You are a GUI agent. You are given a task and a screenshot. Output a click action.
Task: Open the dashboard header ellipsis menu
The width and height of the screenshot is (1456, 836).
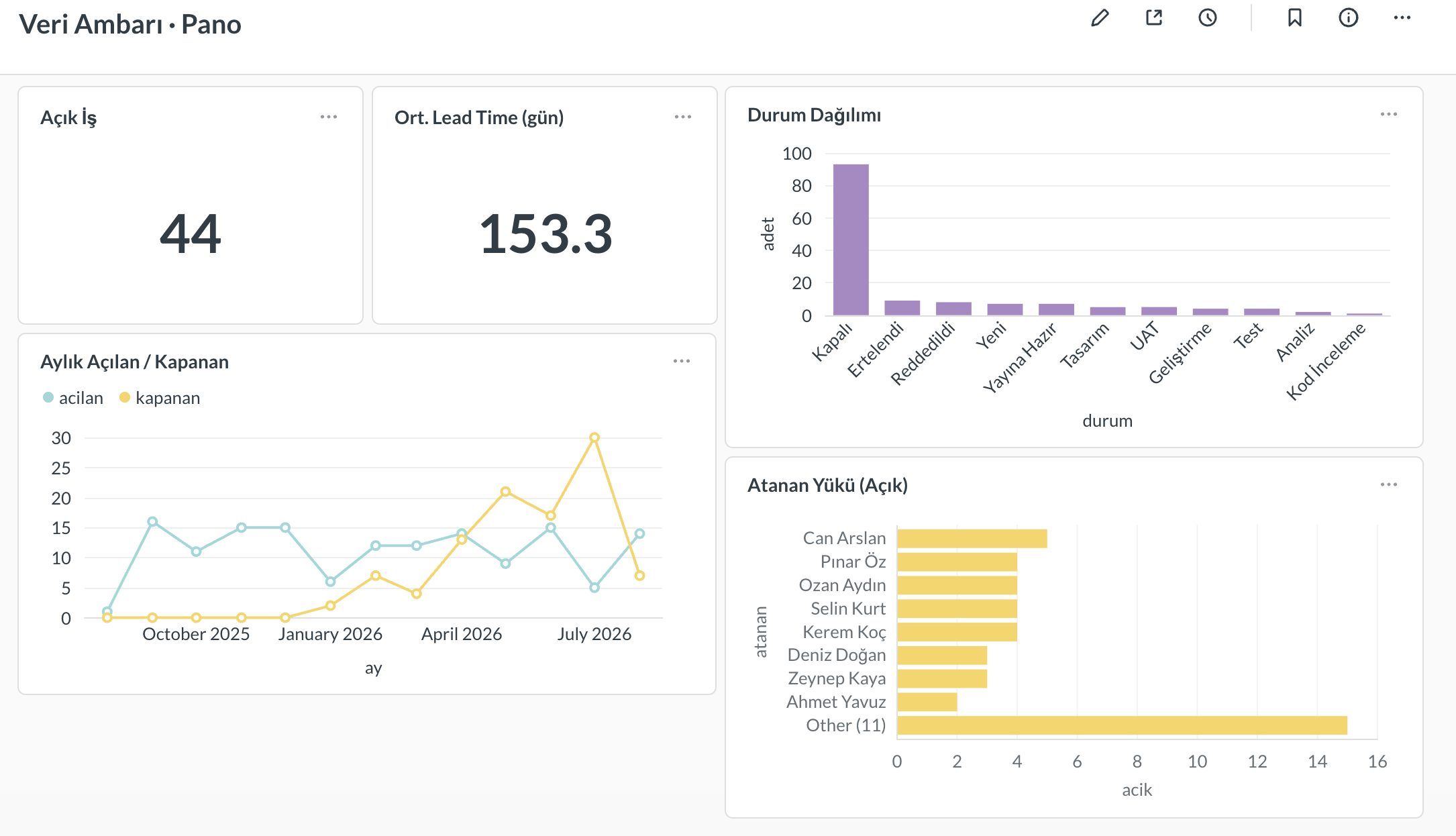1402,18
